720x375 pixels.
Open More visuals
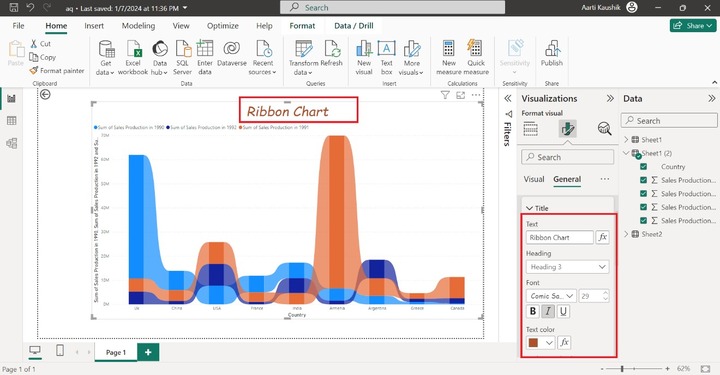(x=411, y=57)
